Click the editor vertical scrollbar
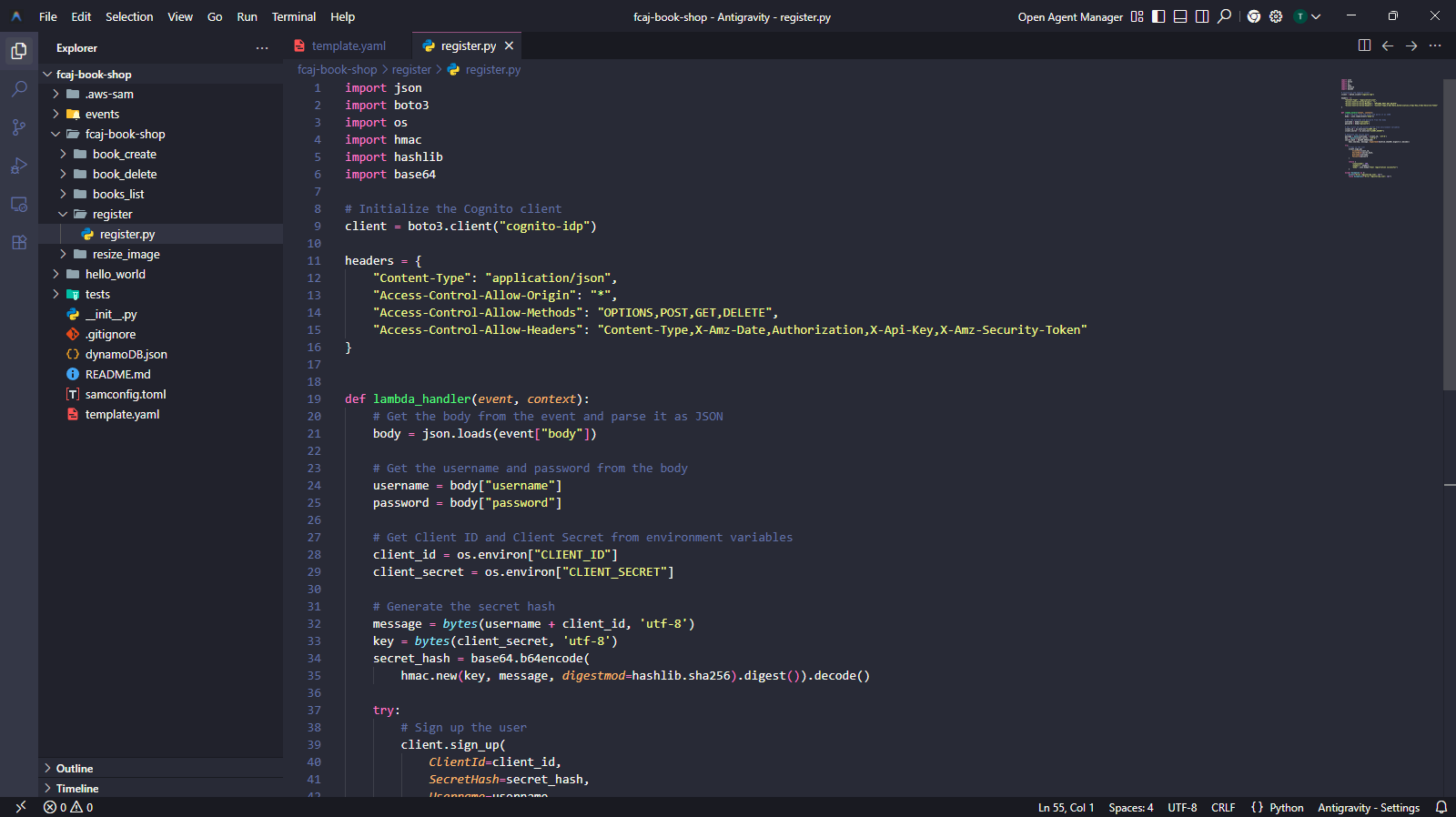 pyautogui.click(x=1450, y=235)
